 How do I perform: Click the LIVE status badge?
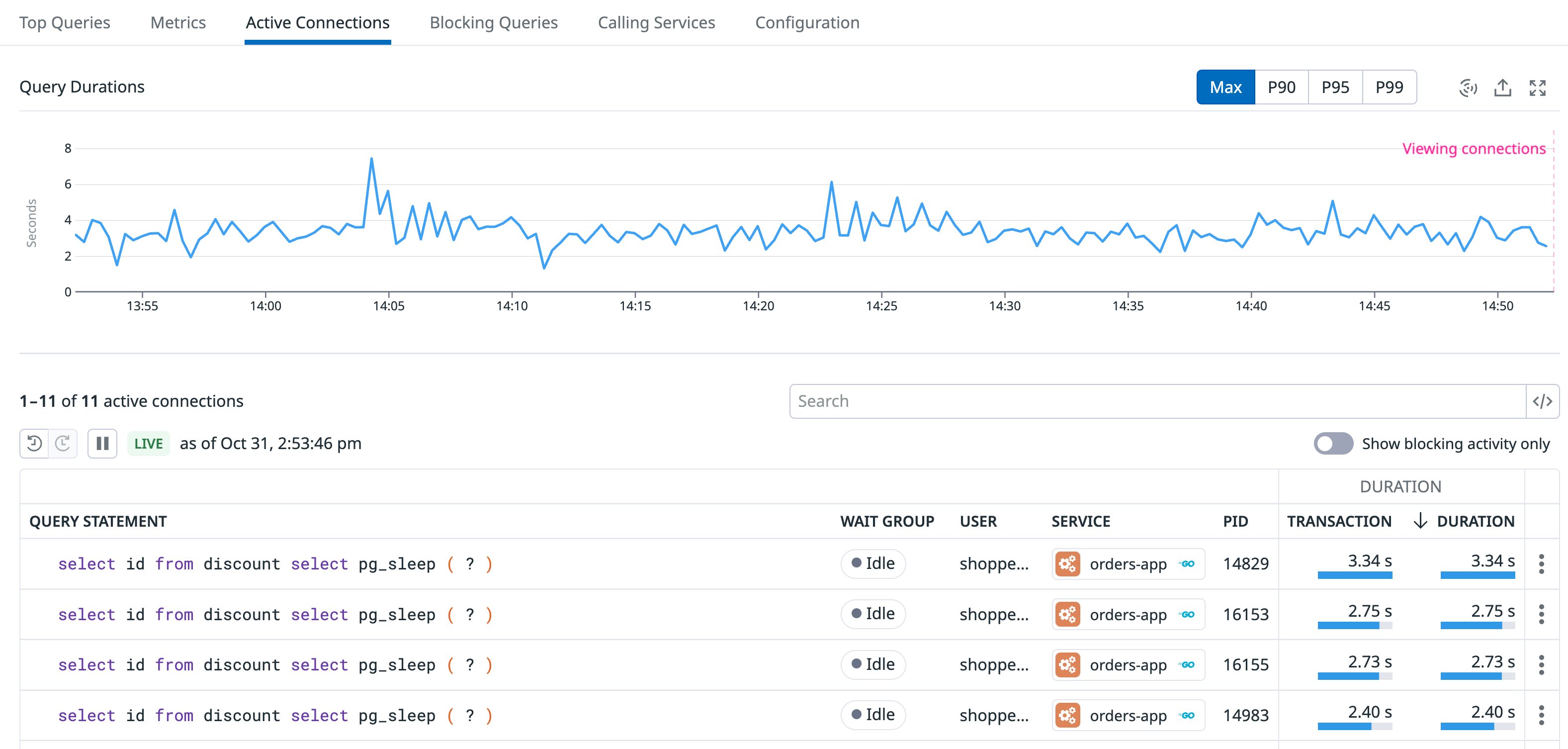(x=149, y=443)
